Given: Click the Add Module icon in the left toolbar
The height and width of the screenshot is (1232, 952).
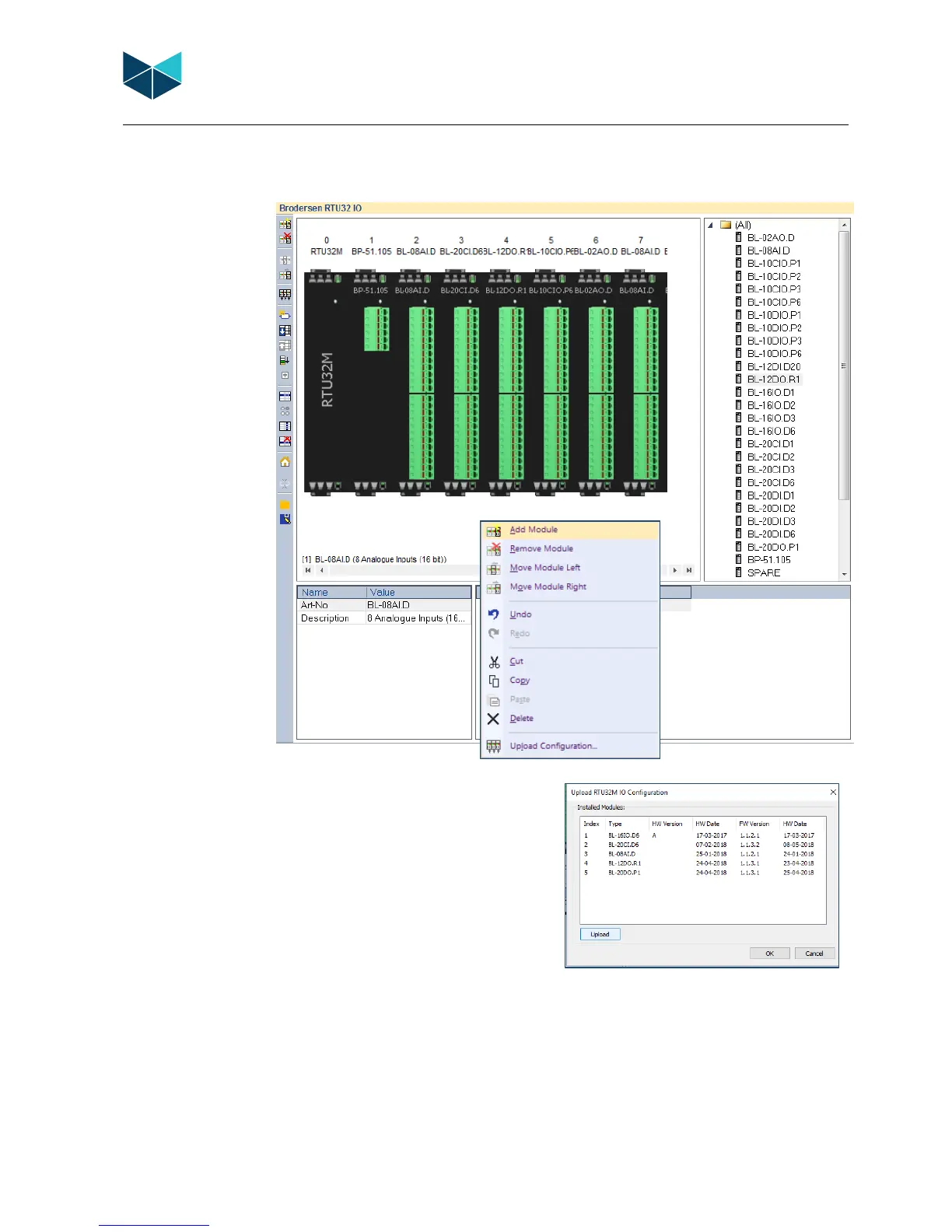Looking at the screenshot, I should click(285, 224).
